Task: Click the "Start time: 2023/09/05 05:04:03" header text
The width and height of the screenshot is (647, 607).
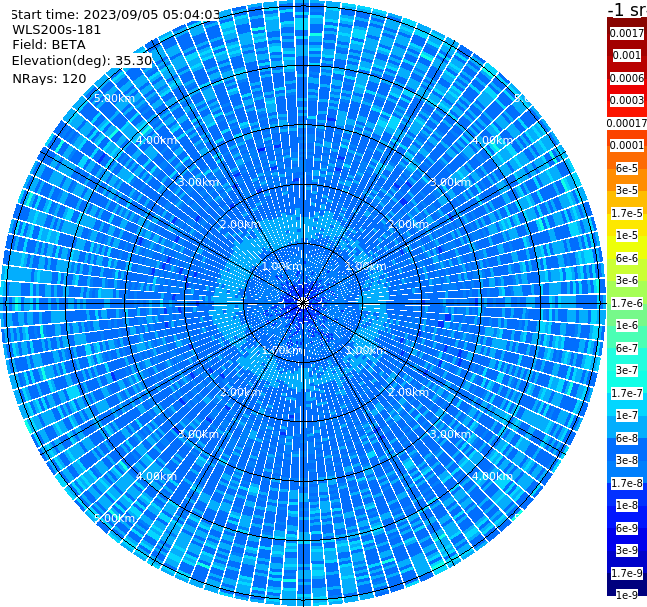Action: coord(115,14)
